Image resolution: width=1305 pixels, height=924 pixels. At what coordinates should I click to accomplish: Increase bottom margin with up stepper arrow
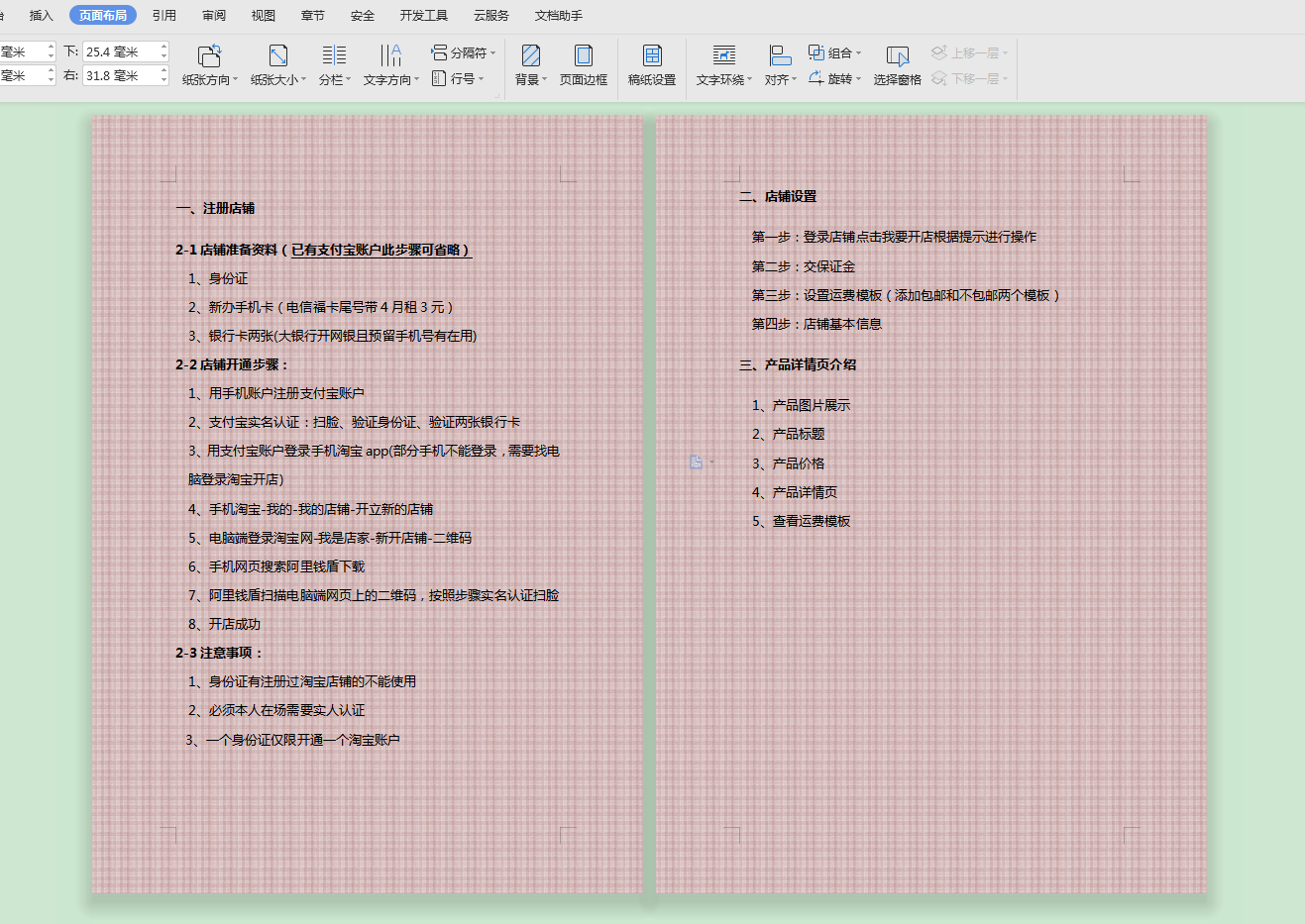tap(163, 47)
